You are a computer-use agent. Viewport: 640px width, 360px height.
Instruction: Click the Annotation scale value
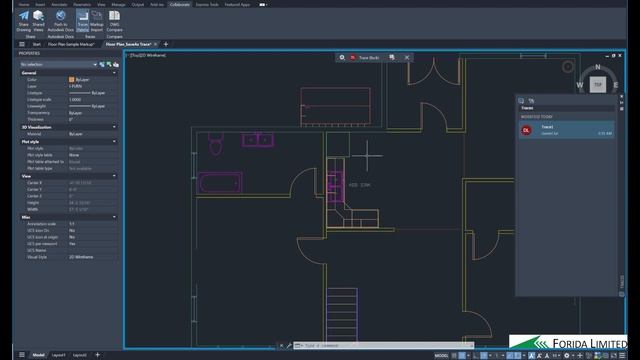pos(93,224)
